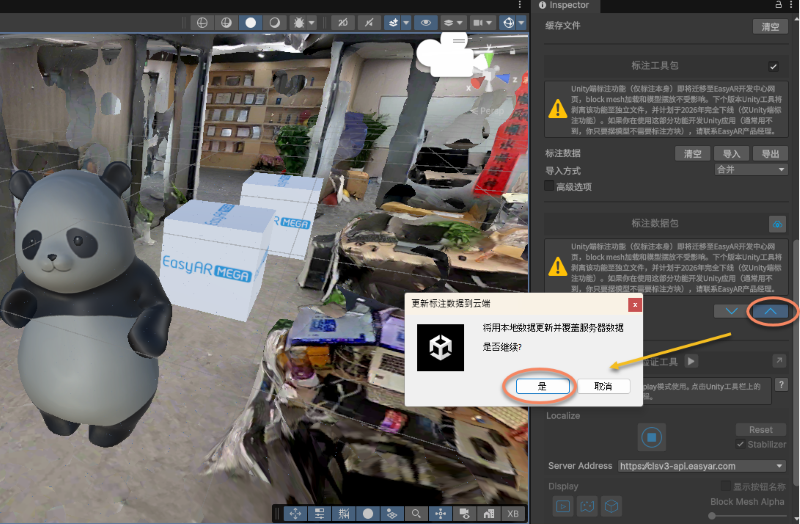This screenshot has width=800, height=524.
Task: Click 是 to confirm overwriting server data
Action: click(542, 386)
